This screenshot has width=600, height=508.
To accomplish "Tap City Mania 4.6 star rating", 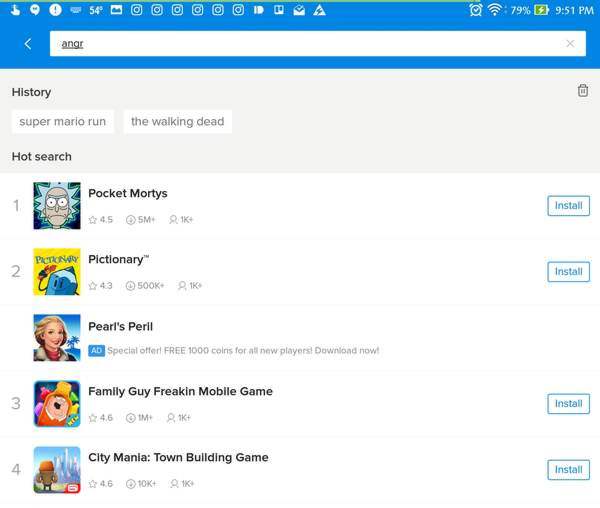I will click(x=101, y=484).
